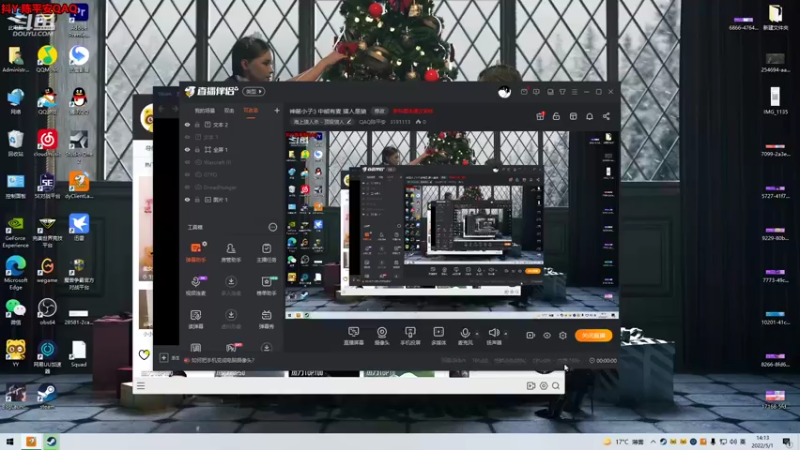
Task: Open the 弹幕秀 tool
Action: coord(266,319)
